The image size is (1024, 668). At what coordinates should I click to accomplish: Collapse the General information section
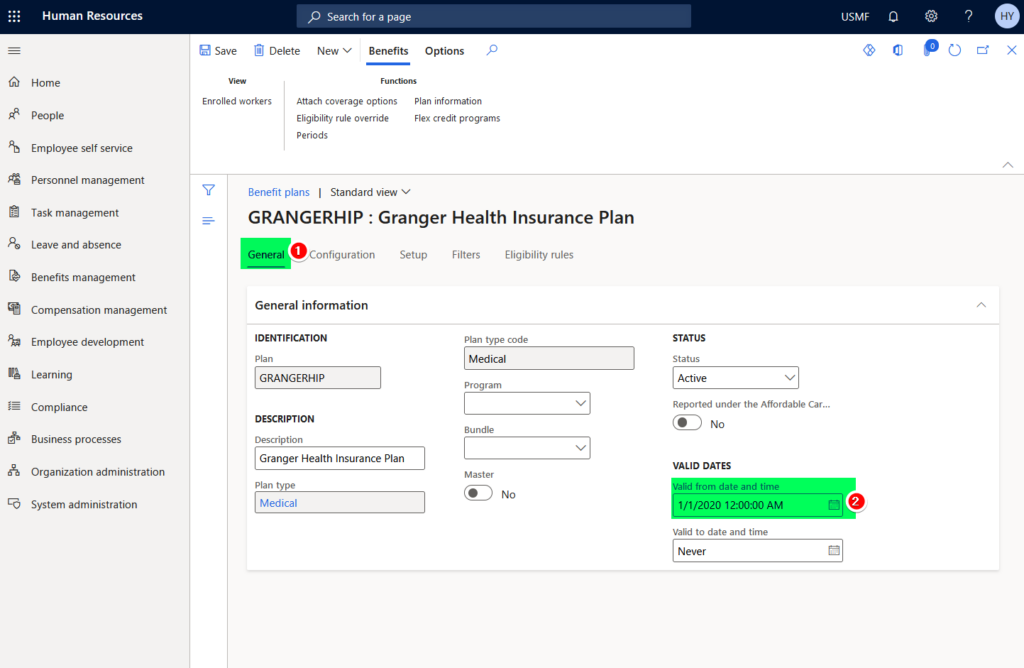(981, 305)
